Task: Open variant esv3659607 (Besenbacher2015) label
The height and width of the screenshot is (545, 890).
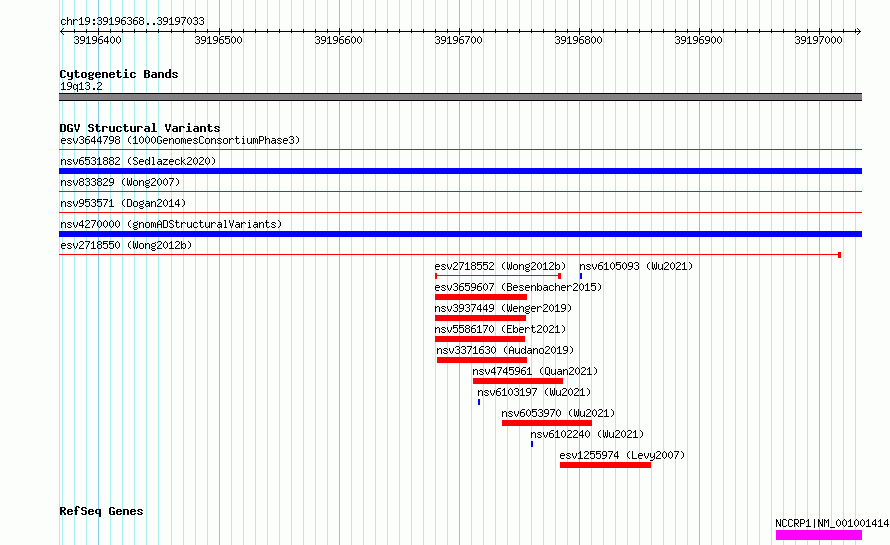Action: (x=518, y=287)
